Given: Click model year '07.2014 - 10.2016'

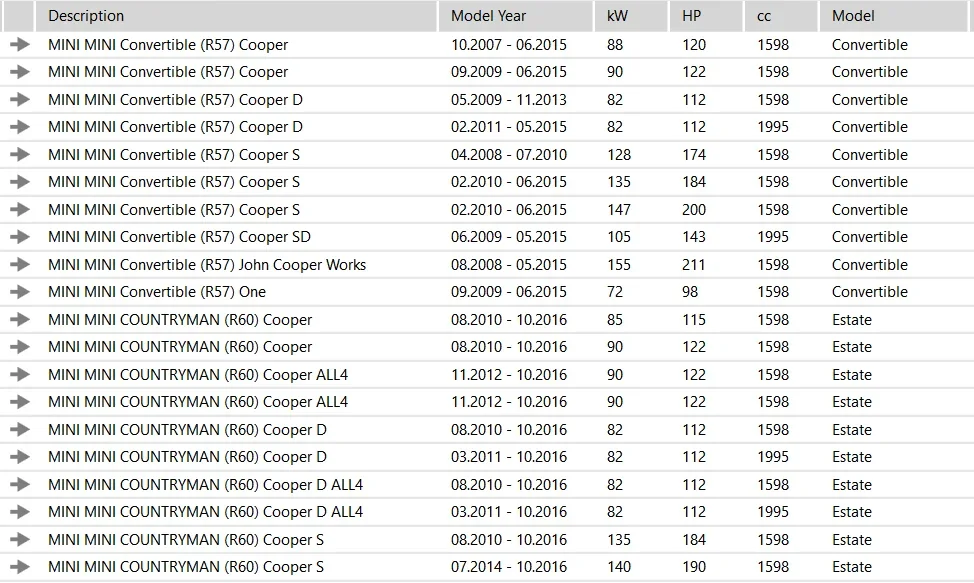Looking at the screenshot, I should coord(509,567).
